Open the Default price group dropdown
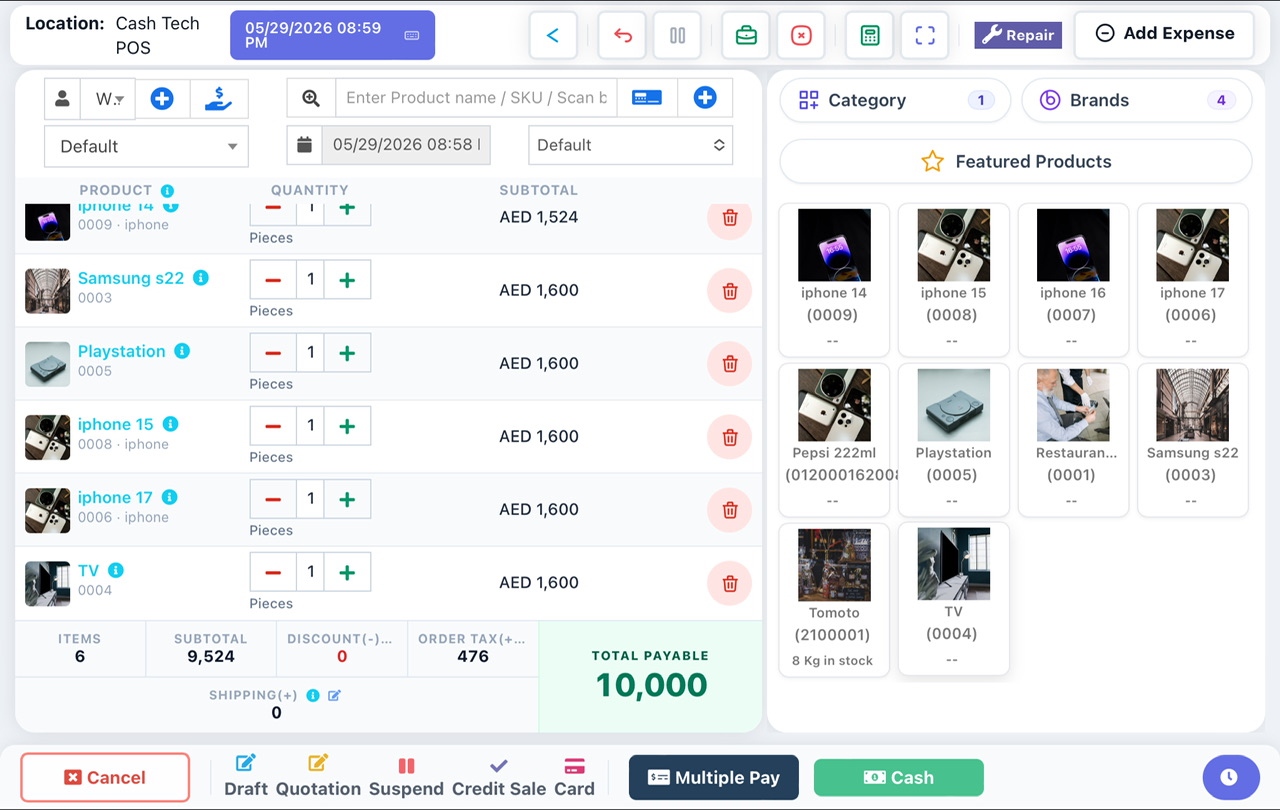Image resolution: width=1280 pixels, height=810 pixels. point(147,146)
